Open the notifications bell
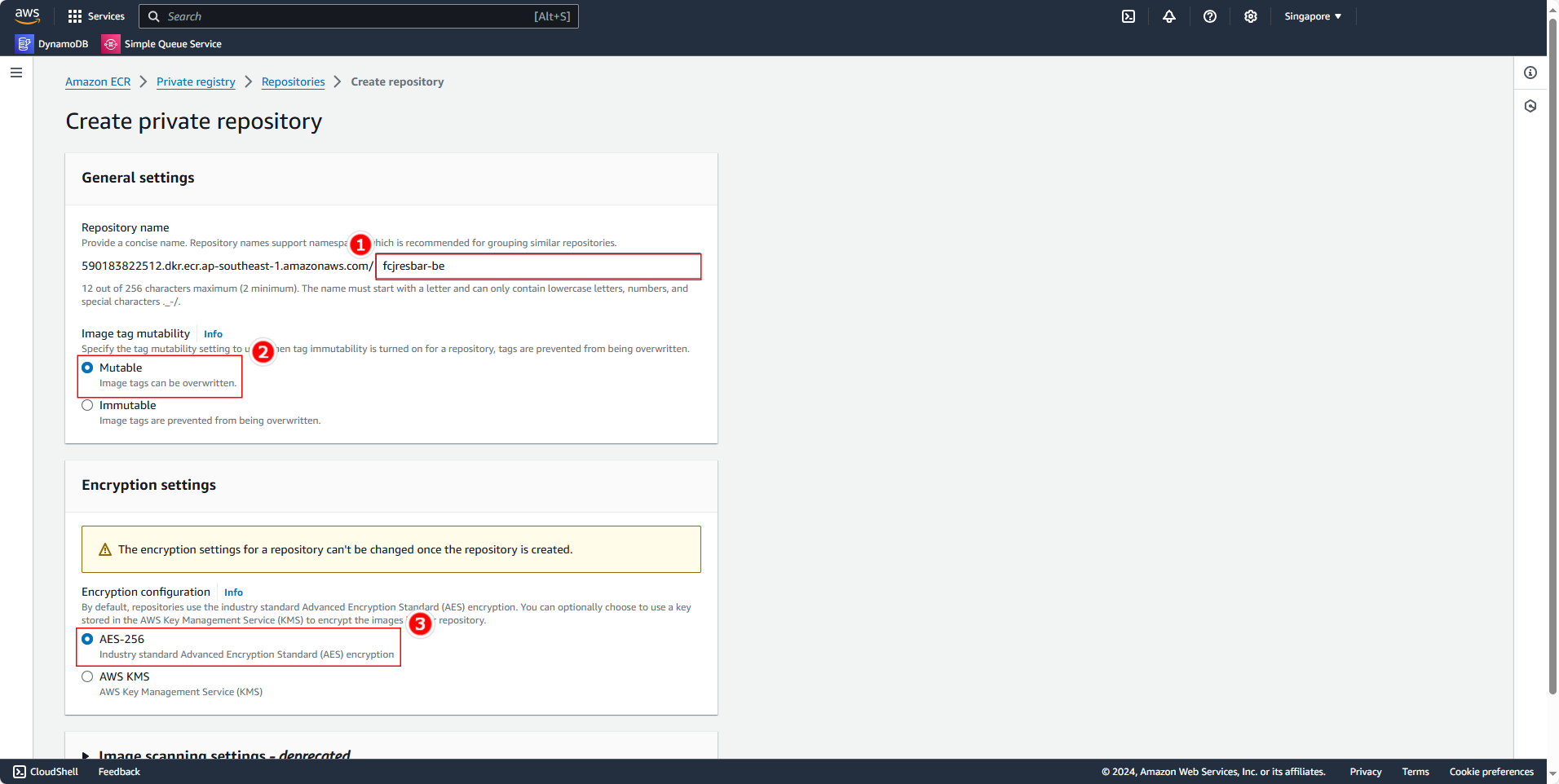This screenshot has height=784, width=1559. click(x=1169, y=16)
